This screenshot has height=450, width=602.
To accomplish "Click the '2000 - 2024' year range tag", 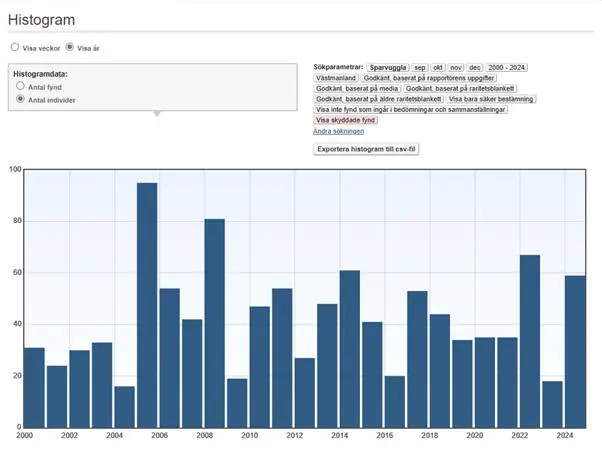I will [507, 67].
